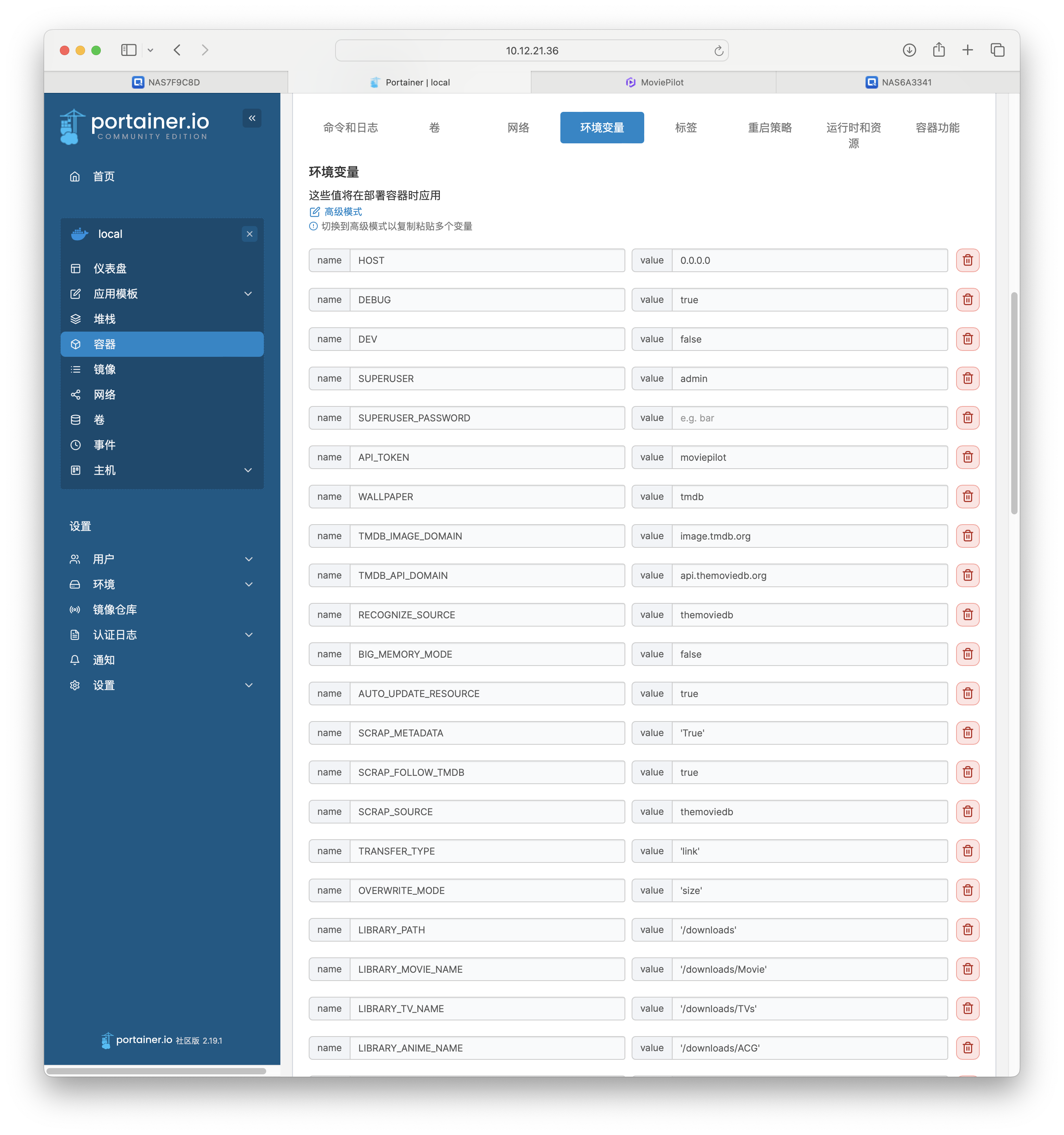Go back in browser history
The height and width of the screenshot is (1135, 1064).
[178, 50]
